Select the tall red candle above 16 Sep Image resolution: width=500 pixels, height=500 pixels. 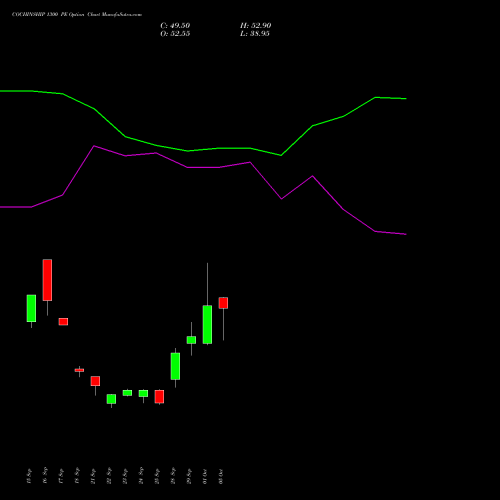[47, 280]
